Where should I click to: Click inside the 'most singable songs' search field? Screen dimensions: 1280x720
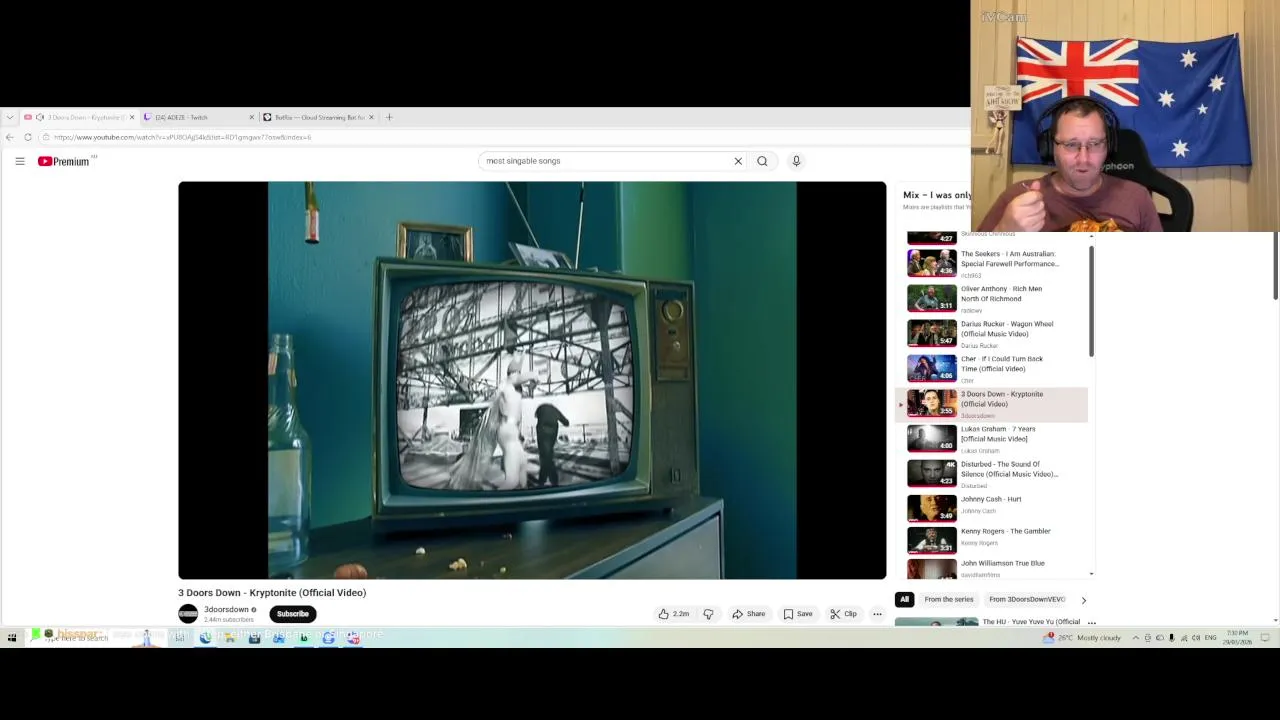[x=605, y=161]
